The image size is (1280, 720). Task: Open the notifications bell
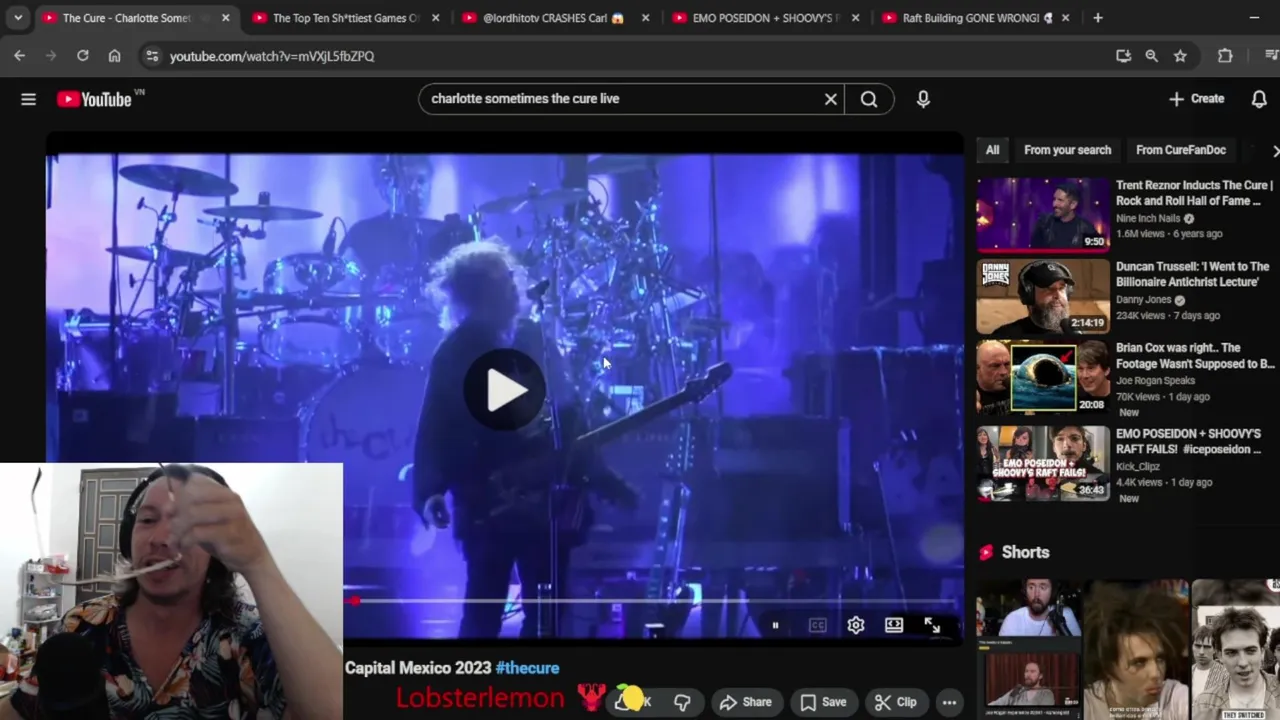tap(1259, 99)
